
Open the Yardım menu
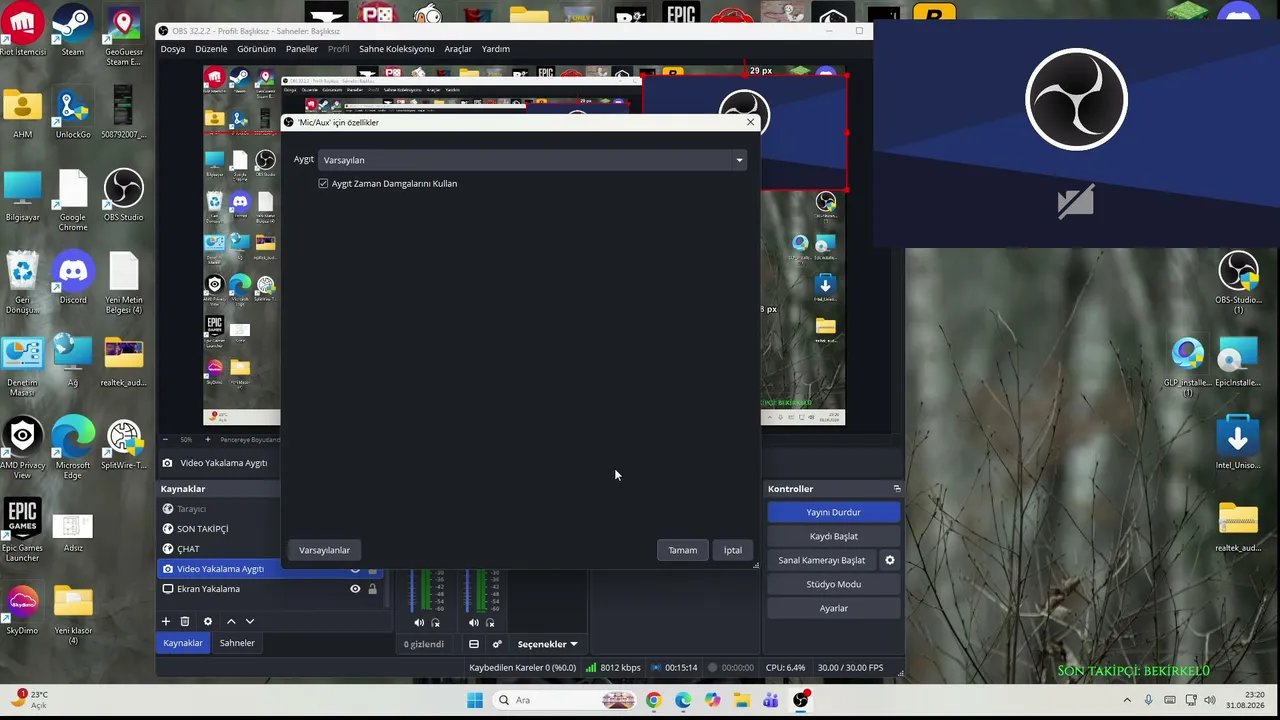496,49
